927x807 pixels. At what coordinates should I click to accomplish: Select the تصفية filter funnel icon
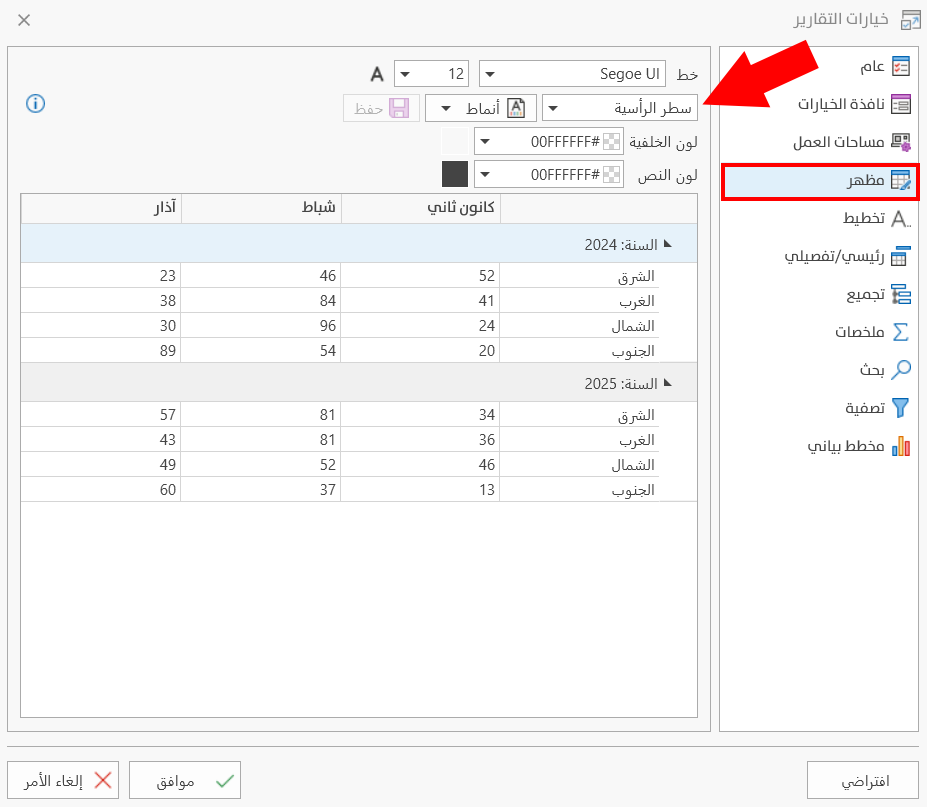900,408
